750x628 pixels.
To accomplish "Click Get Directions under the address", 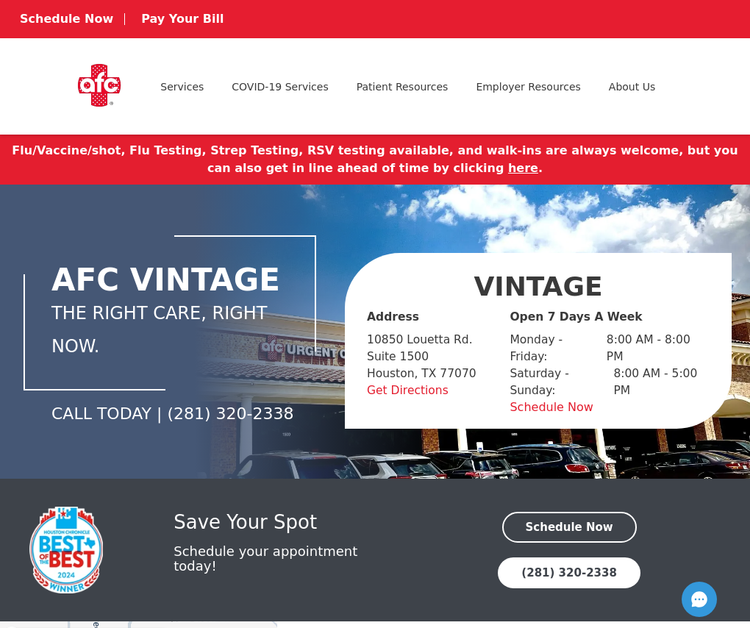I will click(407, 390).
